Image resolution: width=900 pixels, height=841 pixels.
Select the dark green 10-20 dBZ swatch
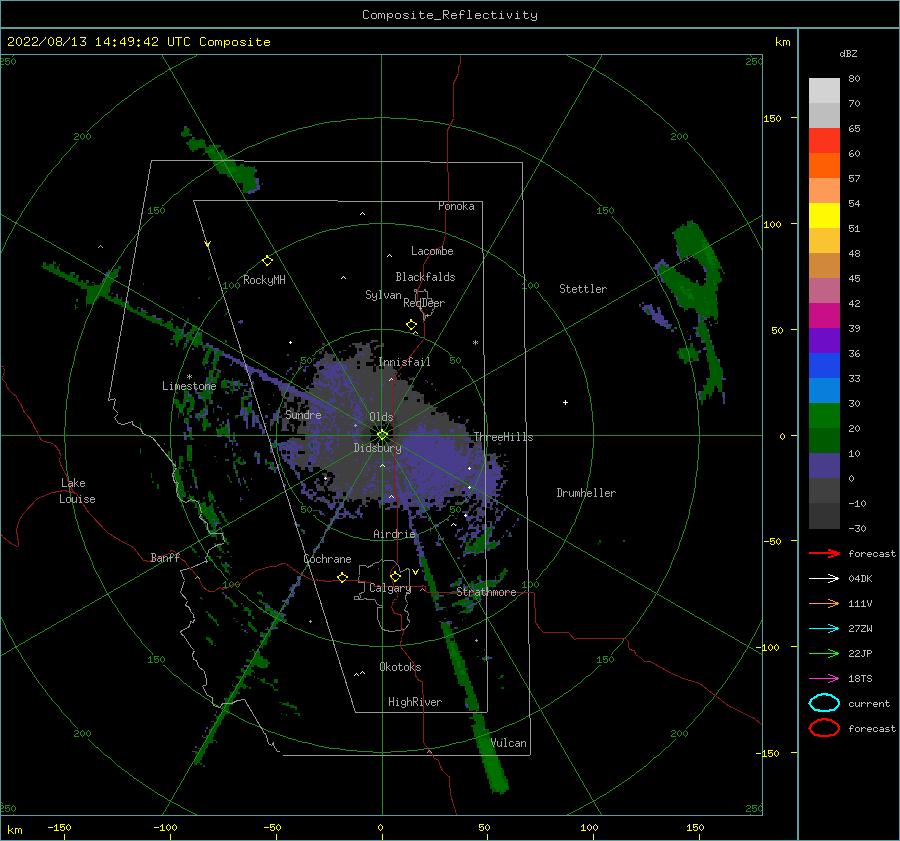pos(824,441)
